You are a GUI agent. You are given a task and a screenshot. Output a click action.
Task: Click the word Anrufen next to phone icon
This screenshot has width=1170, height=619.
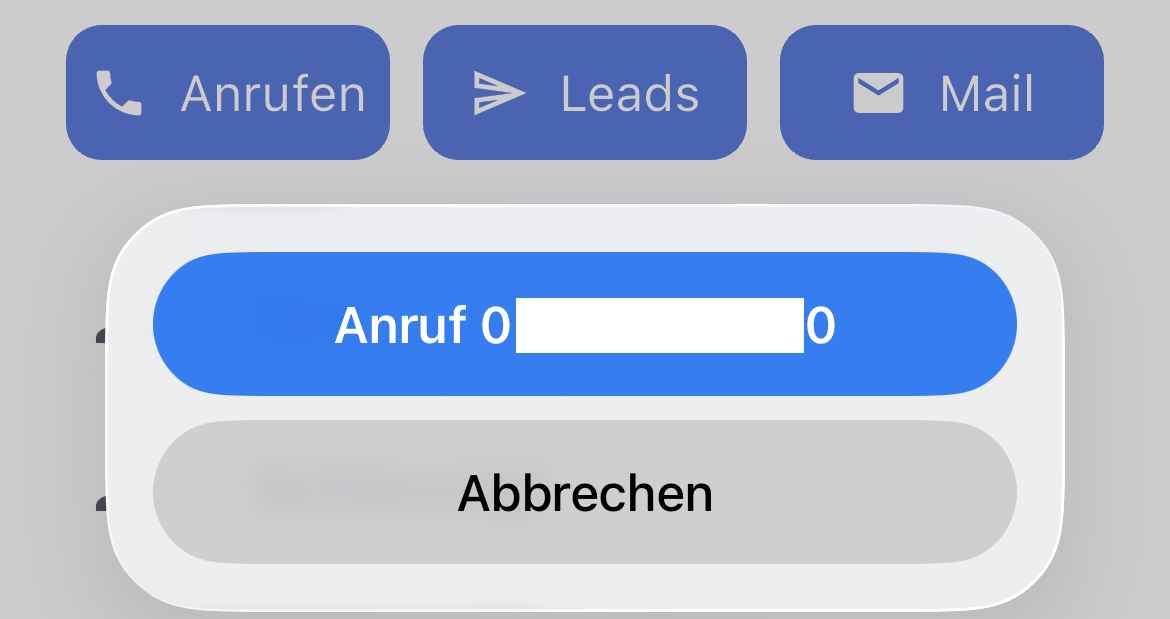coord(273,94)
